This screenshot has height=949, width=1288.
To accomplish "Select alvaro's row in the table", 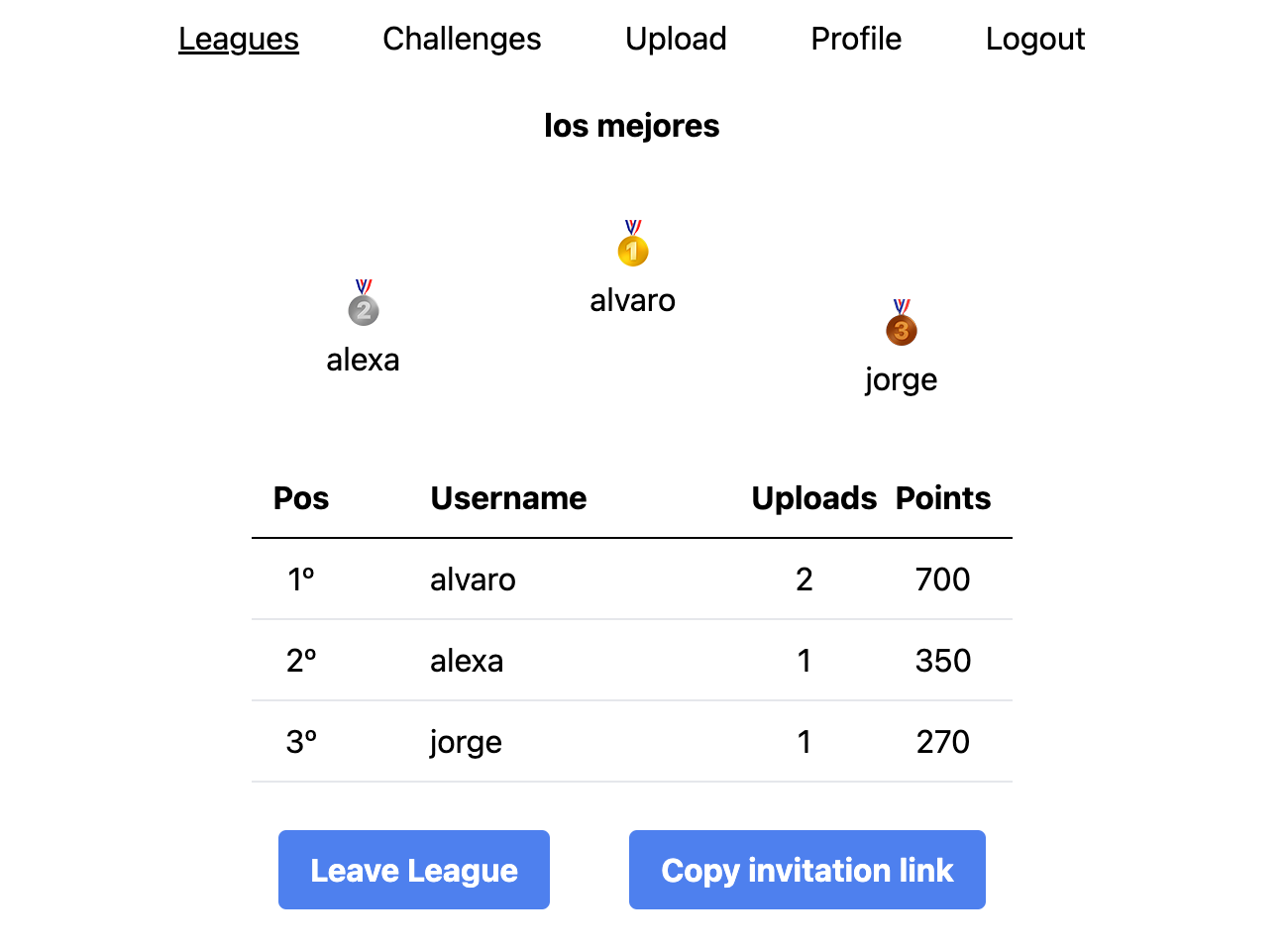I will point(632,580).
